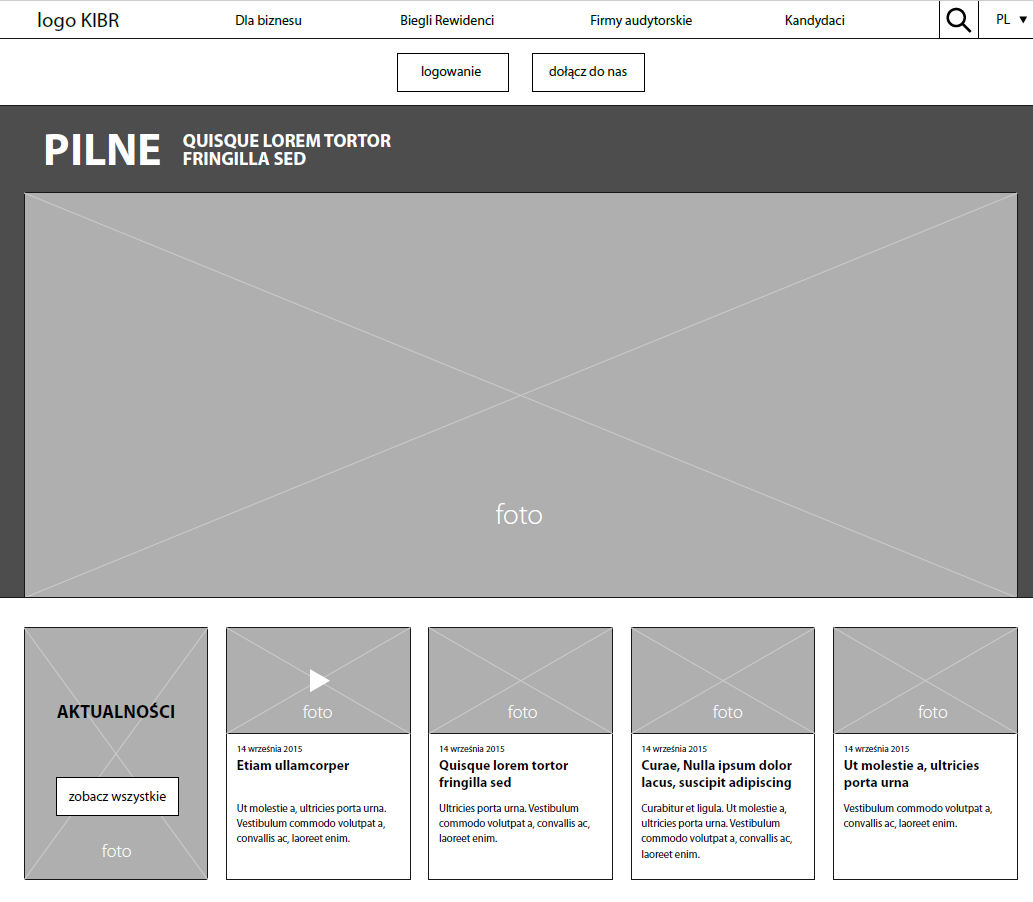Select Firmy audytorskie in navigation
This screenshot has width=1033, height=902.
(x=640, y=20)
